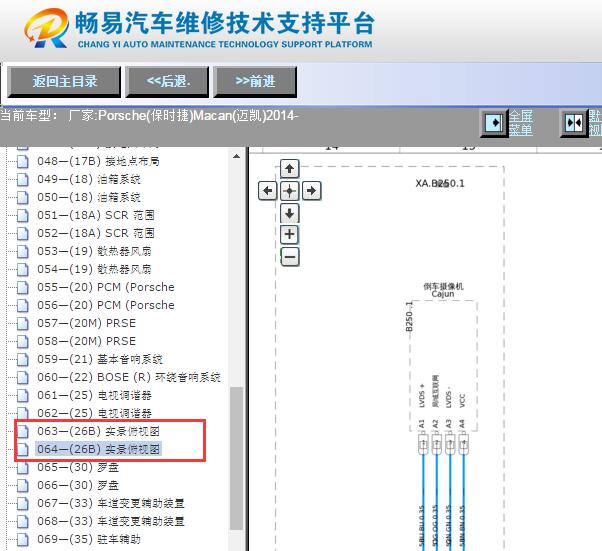The width and height of the screenshot is (602, 551).
Task: Click document icon beside 053—(19)
Action: 23,251
